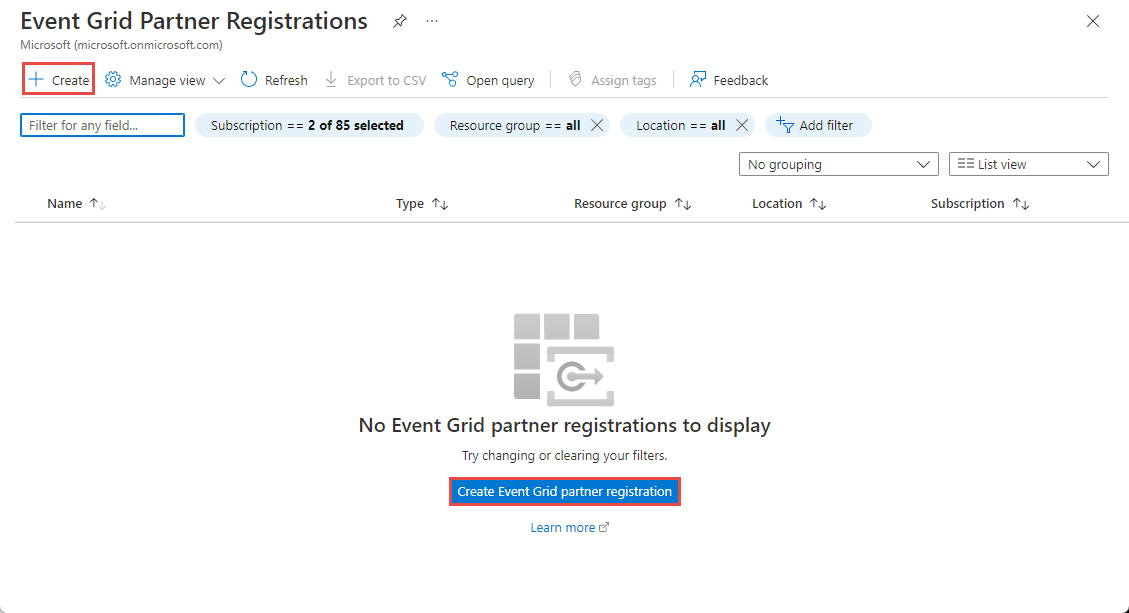
Task: Remove the Location filter
Action: tap(742, 125)
